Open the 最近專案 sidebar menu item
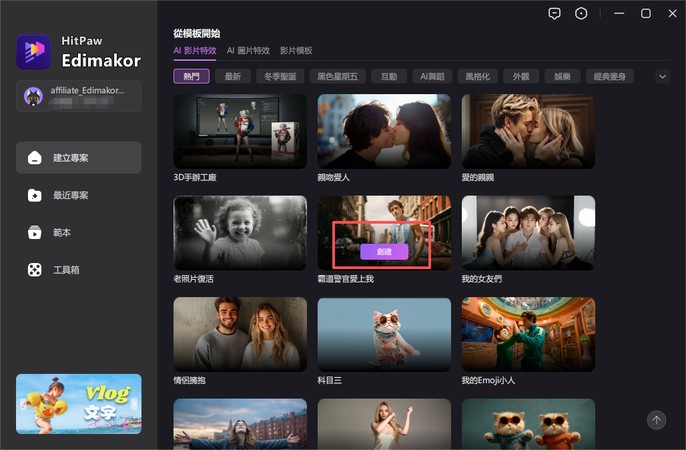 coord(79,195)
